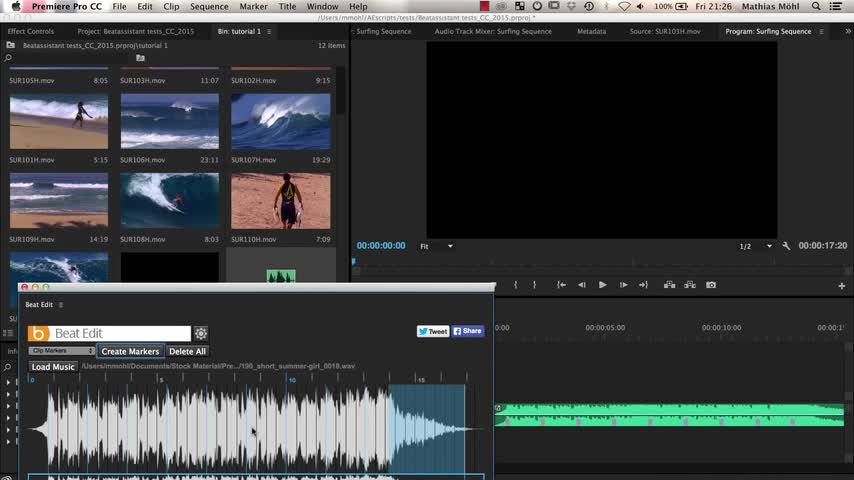Image resolution: width=854 pixels, height=480 pixels.
Task: Click the Mark In bracket icon
Action: click(x=516, y=285)
